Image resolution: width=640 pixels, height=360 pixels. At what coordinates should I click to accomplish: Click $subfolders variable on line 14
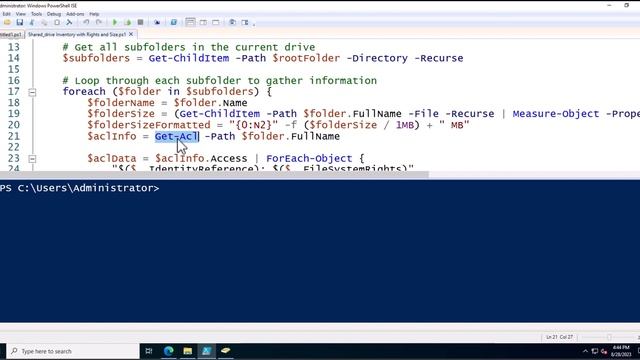click(96, 58)
